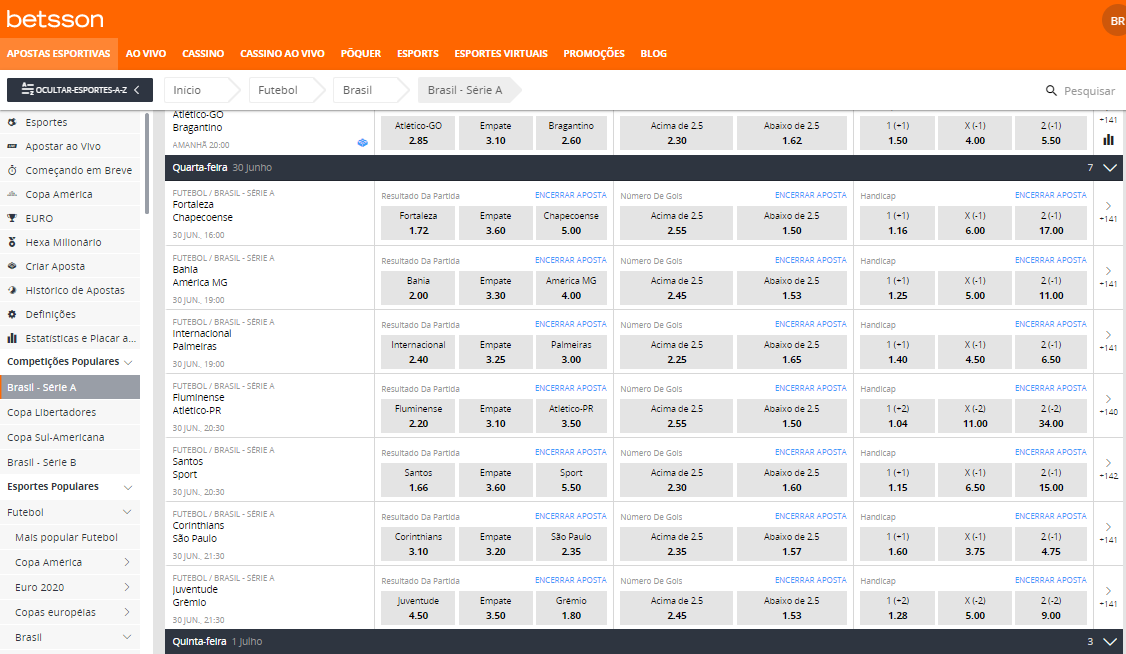Viewport: 1126px width, 654px height.
Task: Click the blue cube icon on Atlético-GO match
Action: (x=363, y=143)
